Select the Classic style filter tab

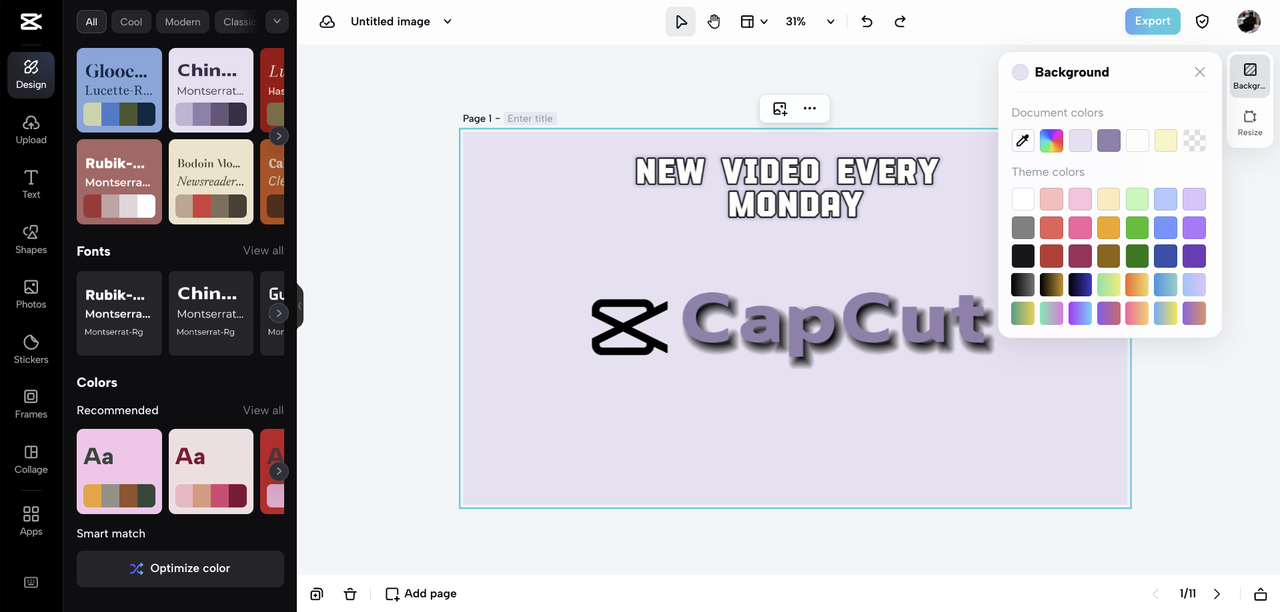click(x=238, y=21)
